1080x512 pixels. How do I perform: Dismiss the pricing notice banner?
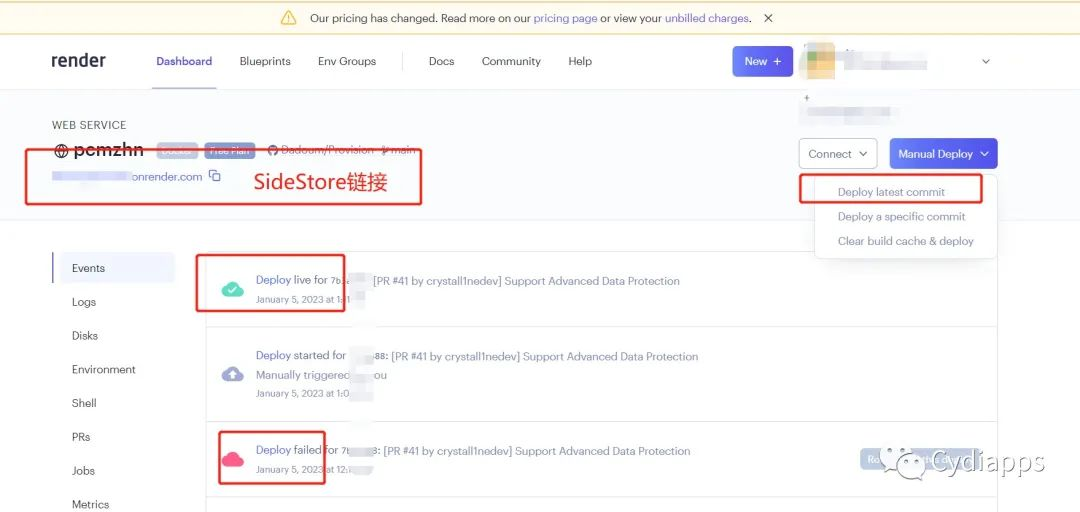768,19
